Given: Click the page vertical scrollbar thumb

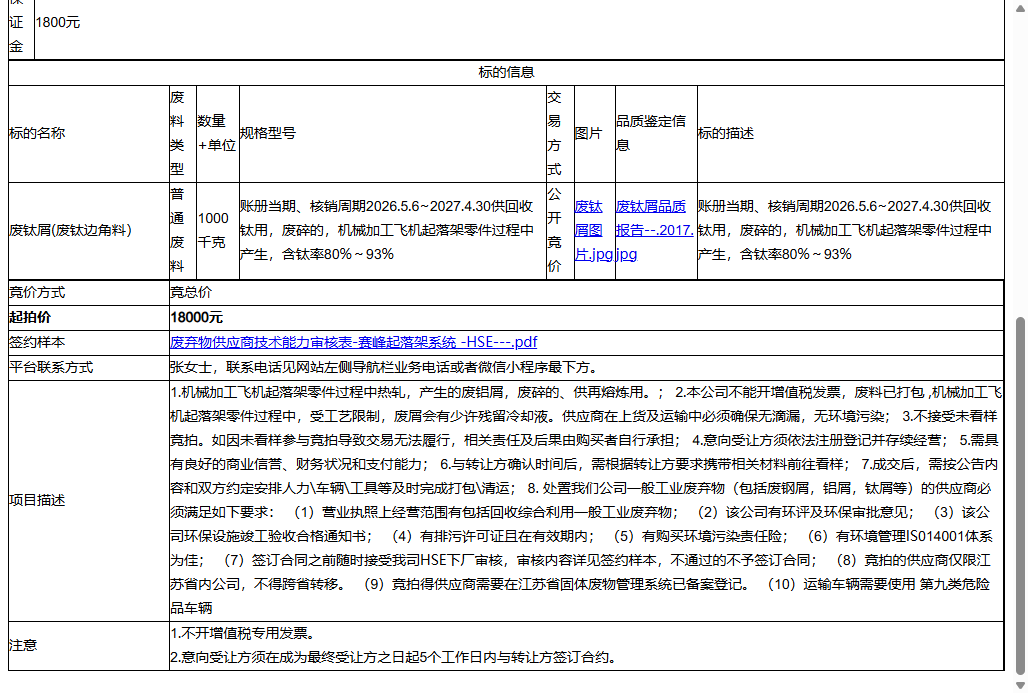Looking at the screenshot, I should pyautogui.click(x=1020, y=495).
